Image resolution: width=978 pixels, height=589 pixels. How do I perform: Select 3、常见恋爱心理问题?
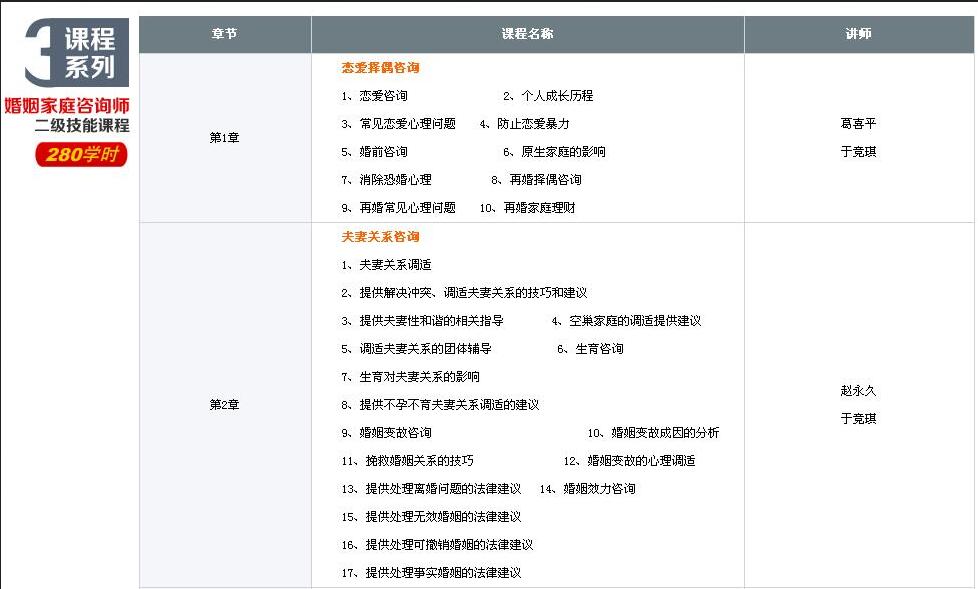(x=399, y=124)
